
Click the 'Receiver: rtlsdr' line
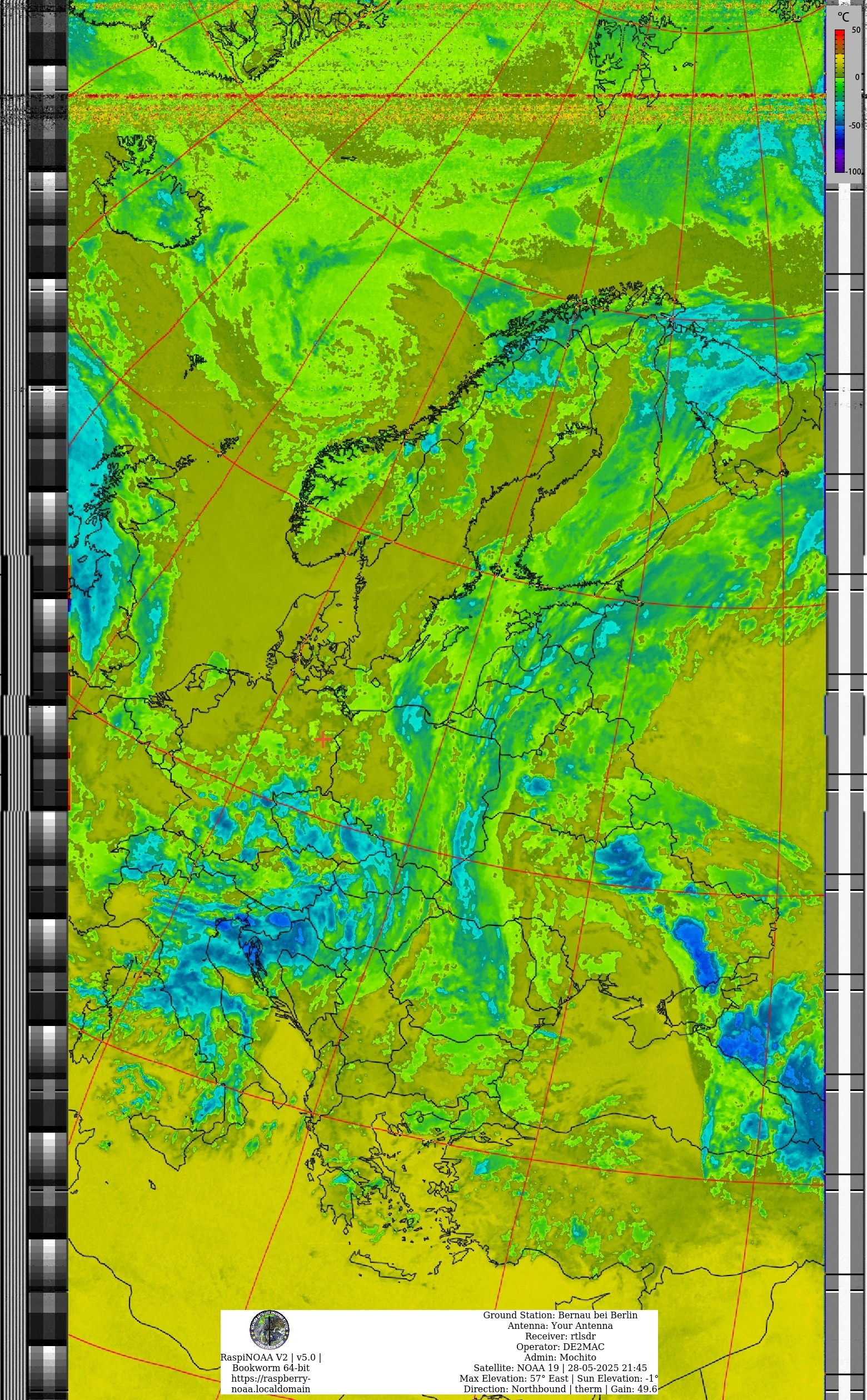(560, 1336)
